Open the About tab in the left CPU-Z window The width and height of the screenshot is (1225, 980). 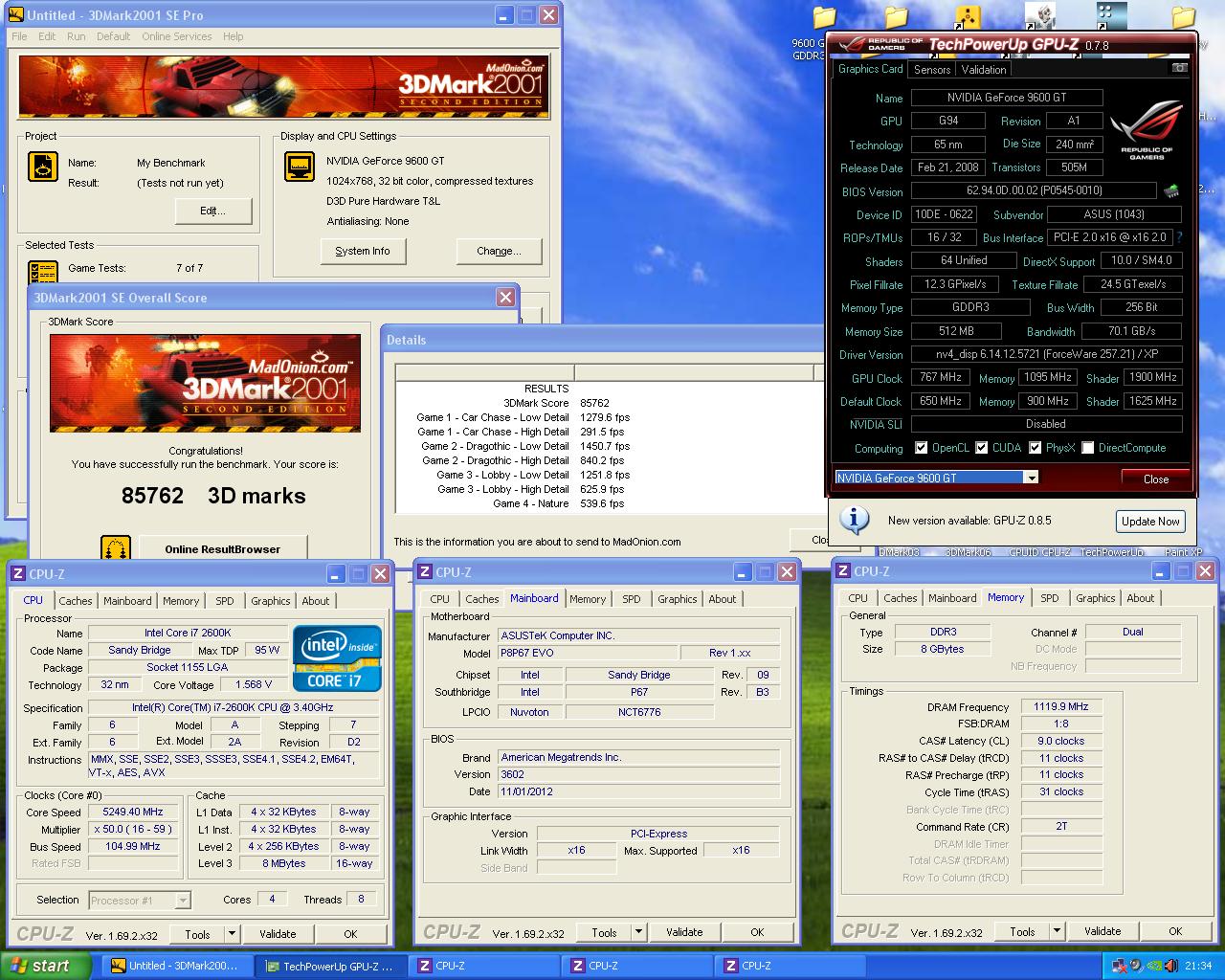click(316, 601)
